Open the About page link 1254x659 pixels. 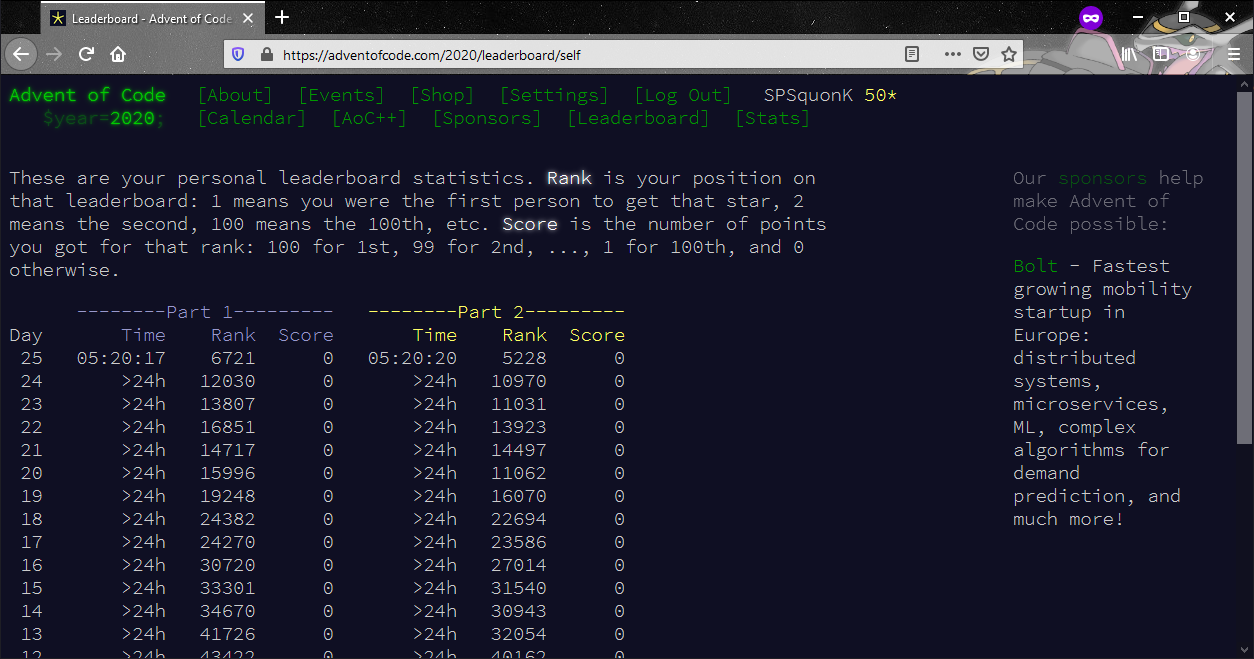click(x=235, y=95)
